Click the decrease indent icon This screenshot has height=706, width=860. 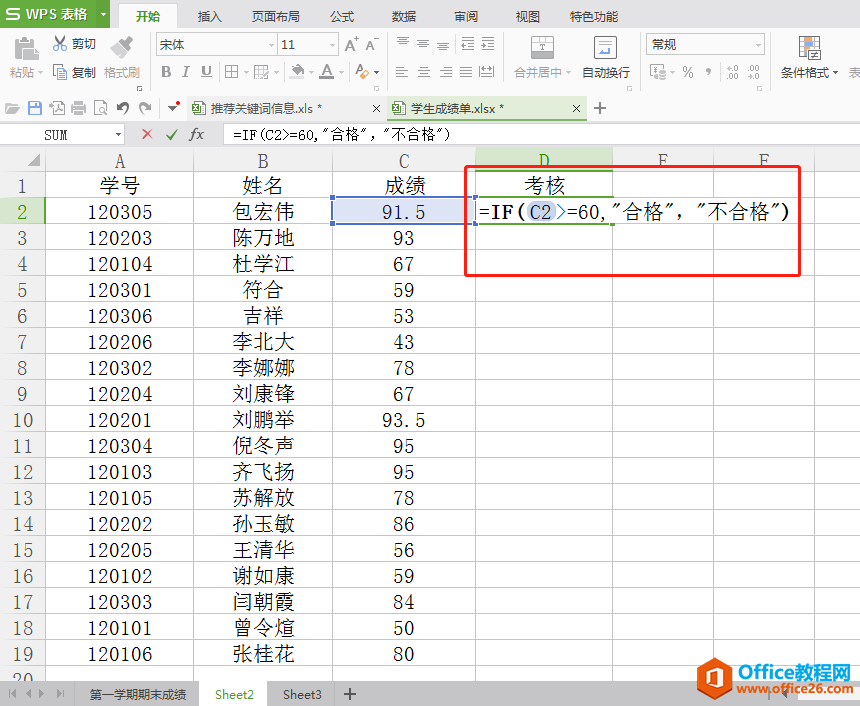point(468,44)
